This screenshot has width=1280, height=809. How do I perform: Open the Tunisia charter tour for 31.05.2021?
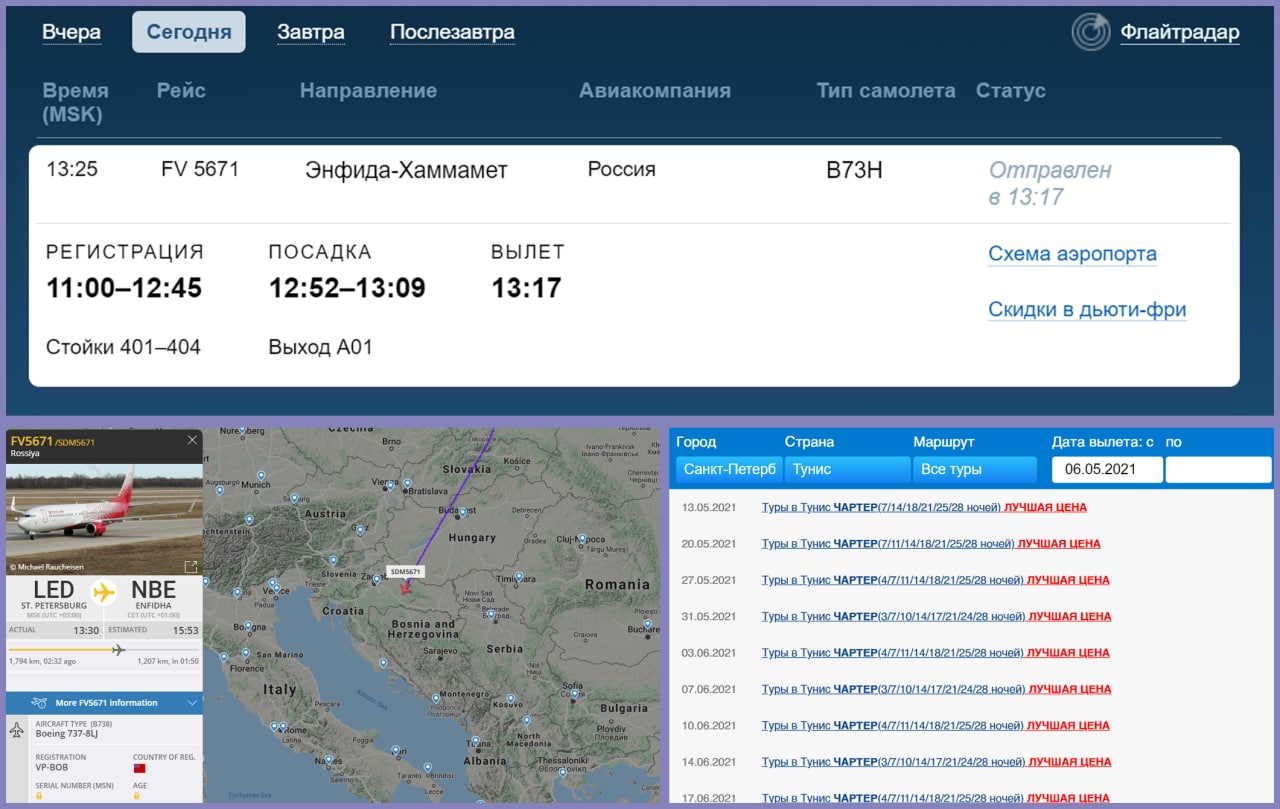point(937,617)
